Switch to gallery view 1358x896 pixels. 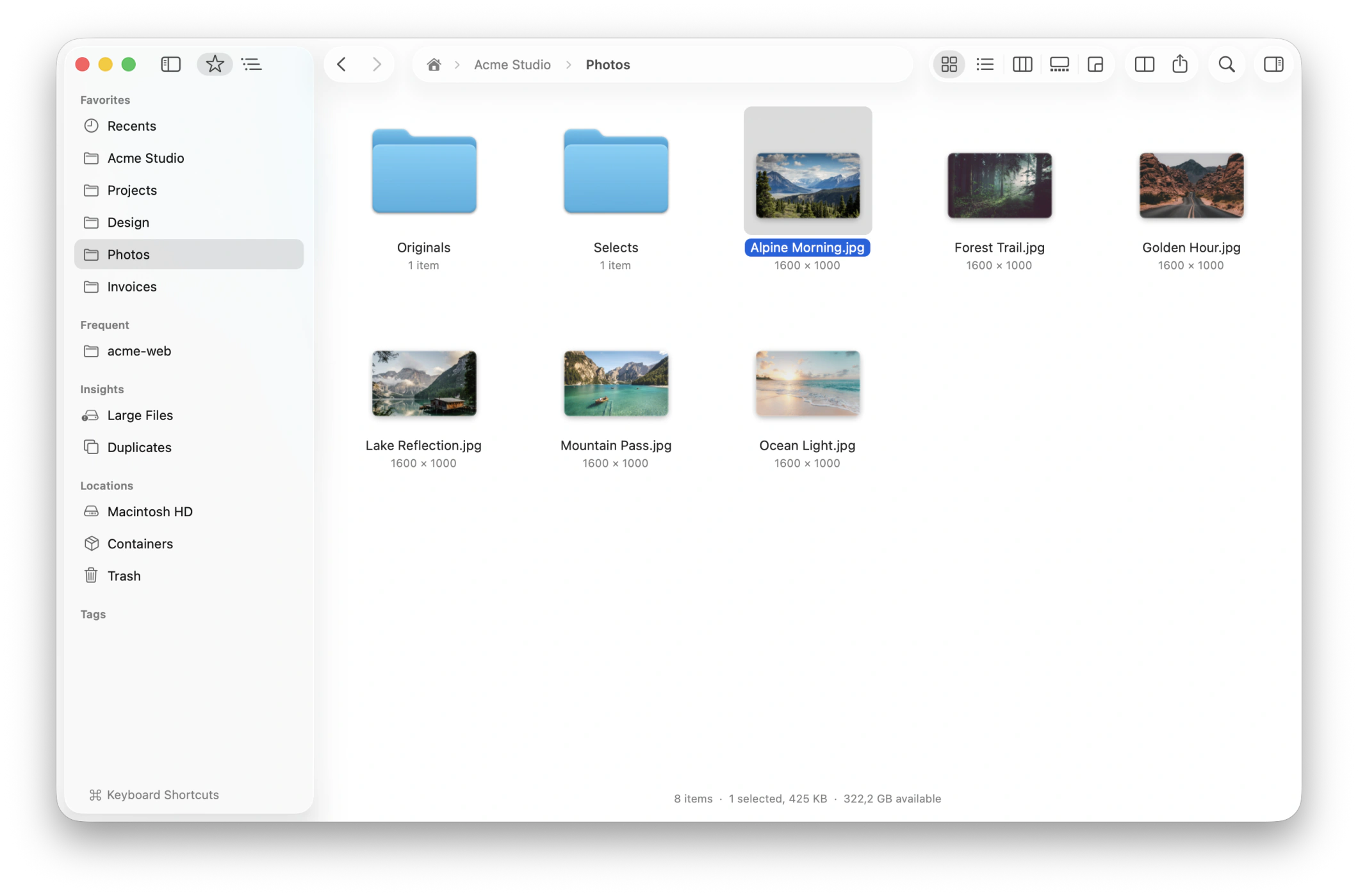[x=1059, y=64]
